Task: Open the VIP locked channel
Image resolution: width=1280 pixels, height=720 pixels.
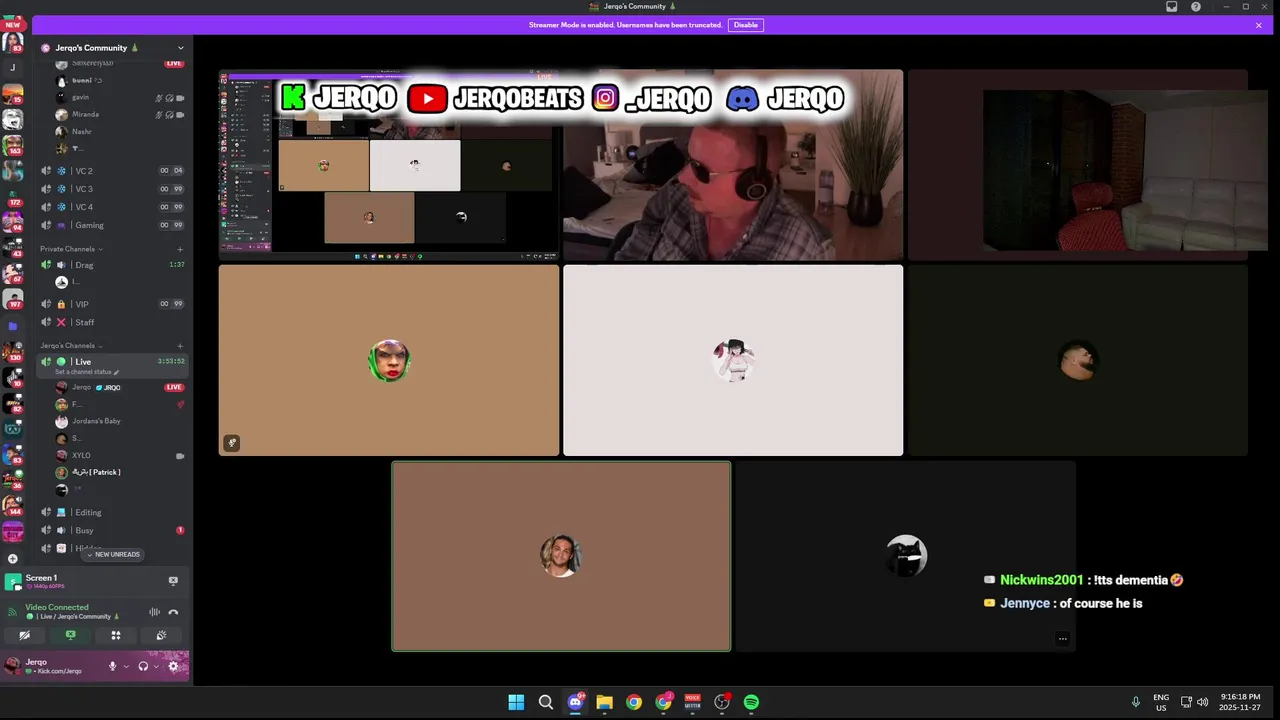Action: 112,304
